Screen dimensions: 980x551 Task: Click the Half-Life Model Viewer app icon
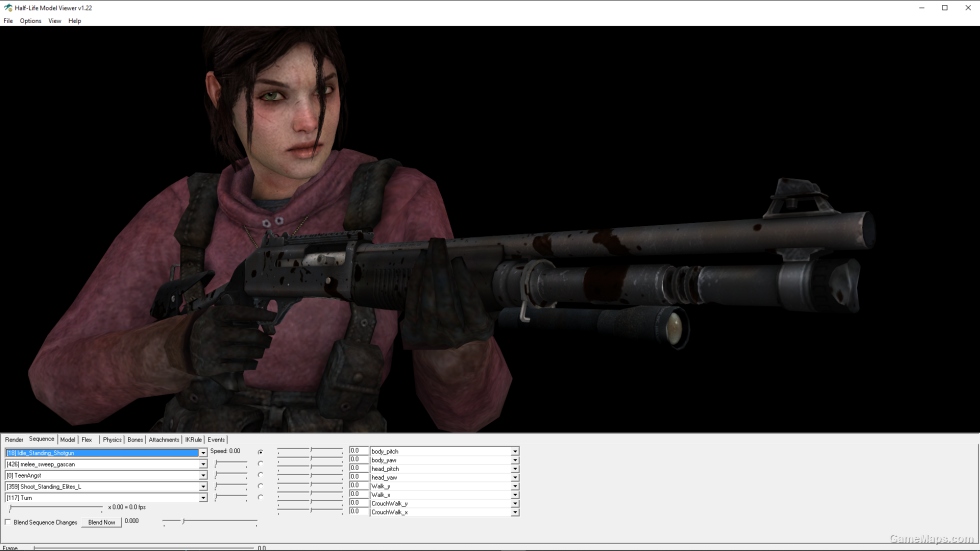click(8, 8)
